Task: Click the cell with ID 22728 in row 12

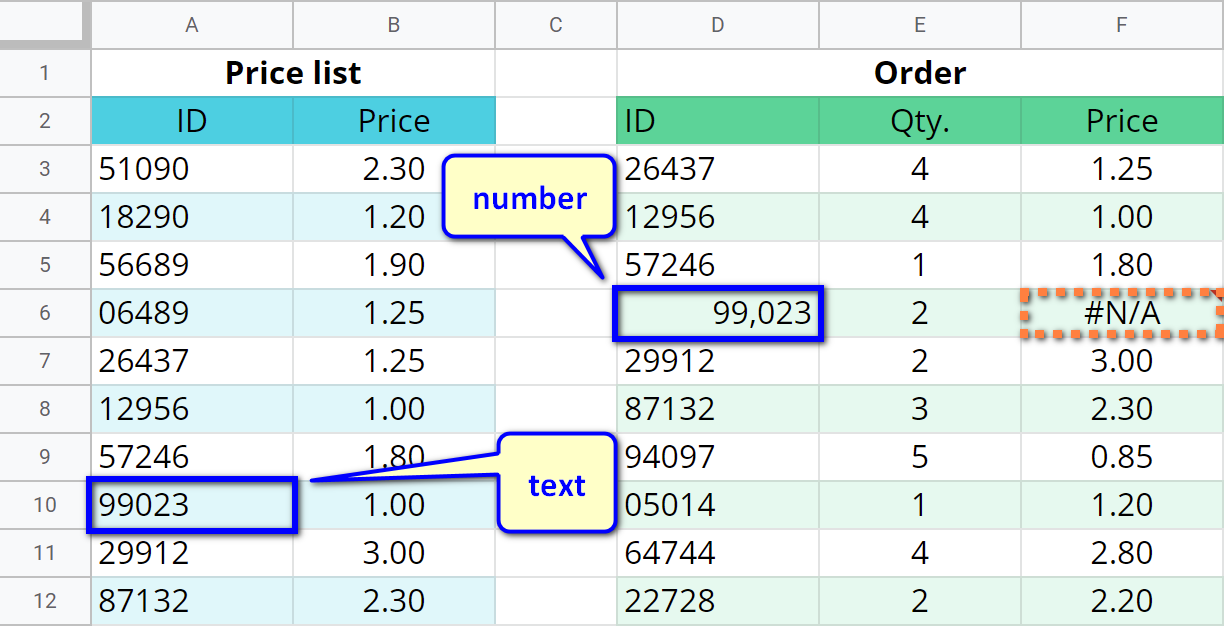Action: point(717,601)
